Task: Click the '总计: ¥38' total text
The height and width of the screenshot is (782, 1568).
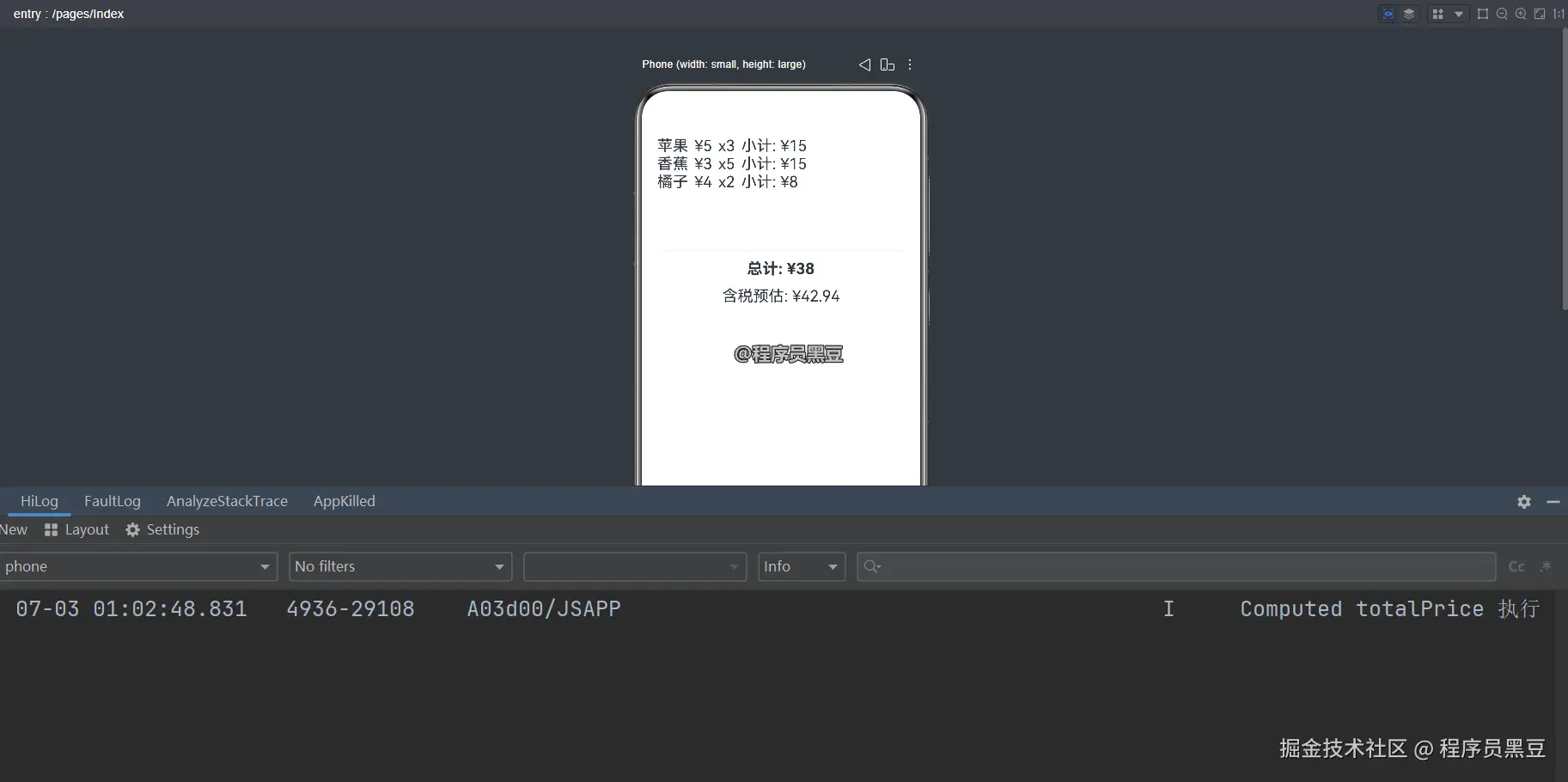Action: point(781,268)
